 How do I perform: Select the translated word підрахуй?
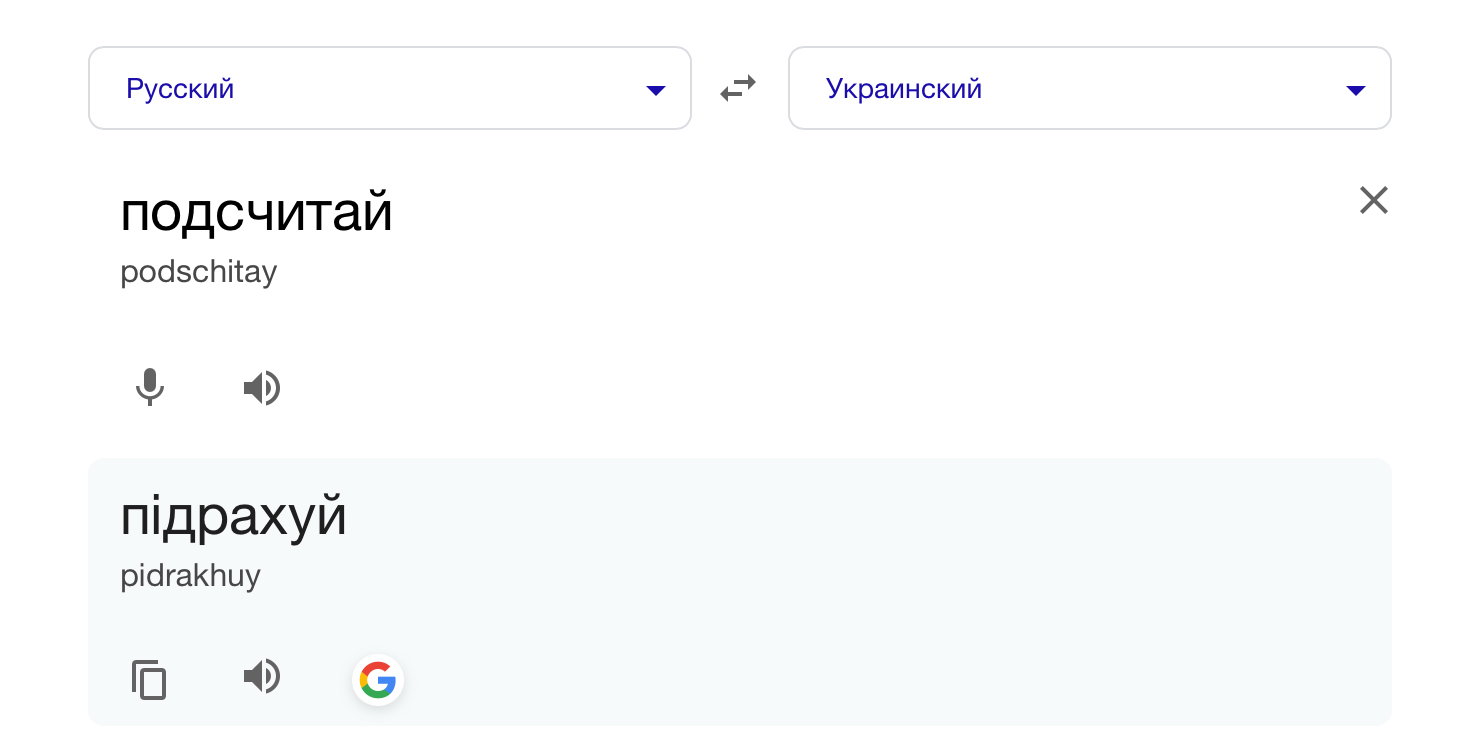tap(233, 517)
